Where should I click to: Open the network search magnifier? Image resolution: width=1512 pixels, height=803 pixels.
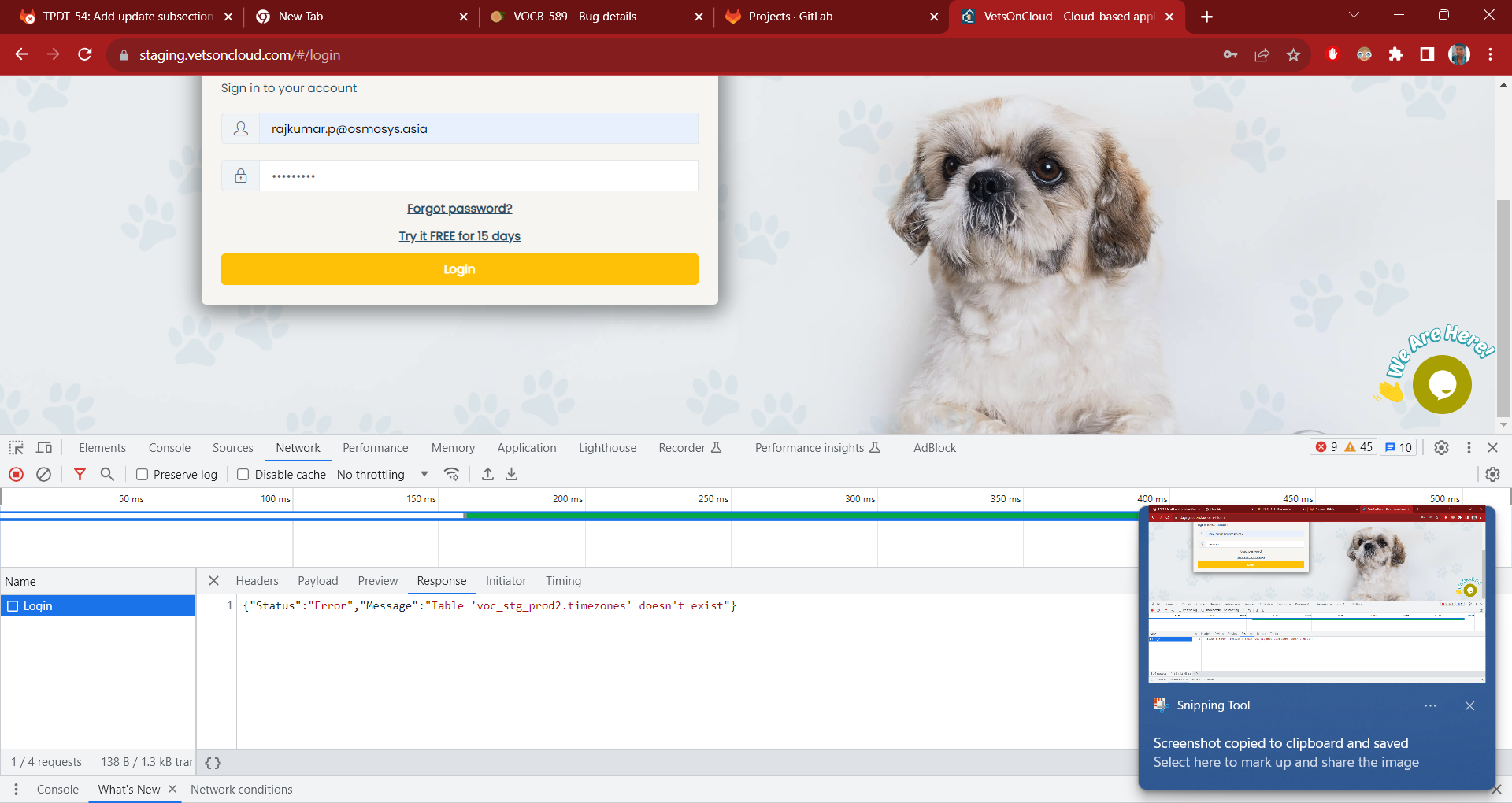click(107, 475)
